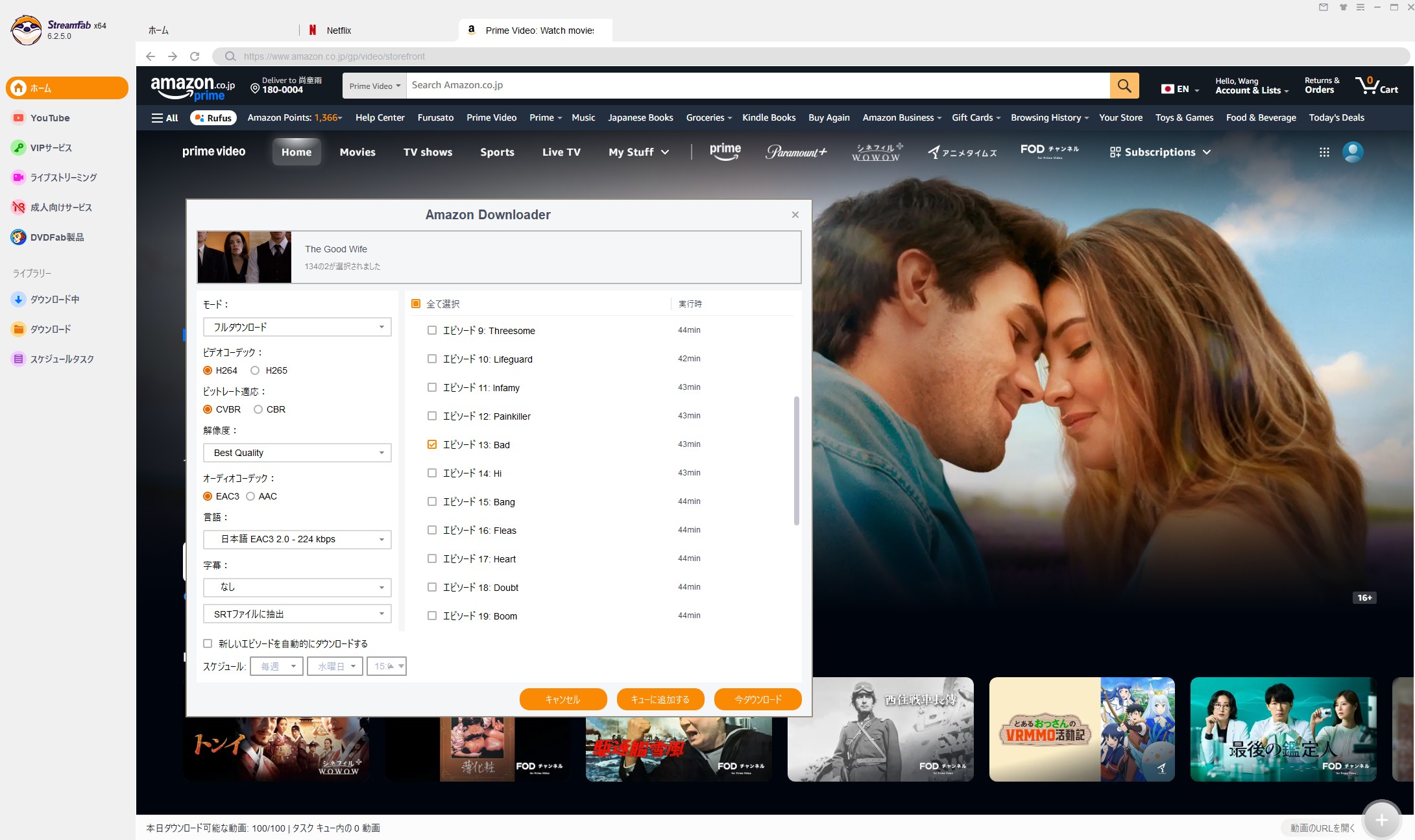The width and height of the screenshot is (1415, 840).
Task: Open the モード フルダウンロード dropdown
Action: 297,327
